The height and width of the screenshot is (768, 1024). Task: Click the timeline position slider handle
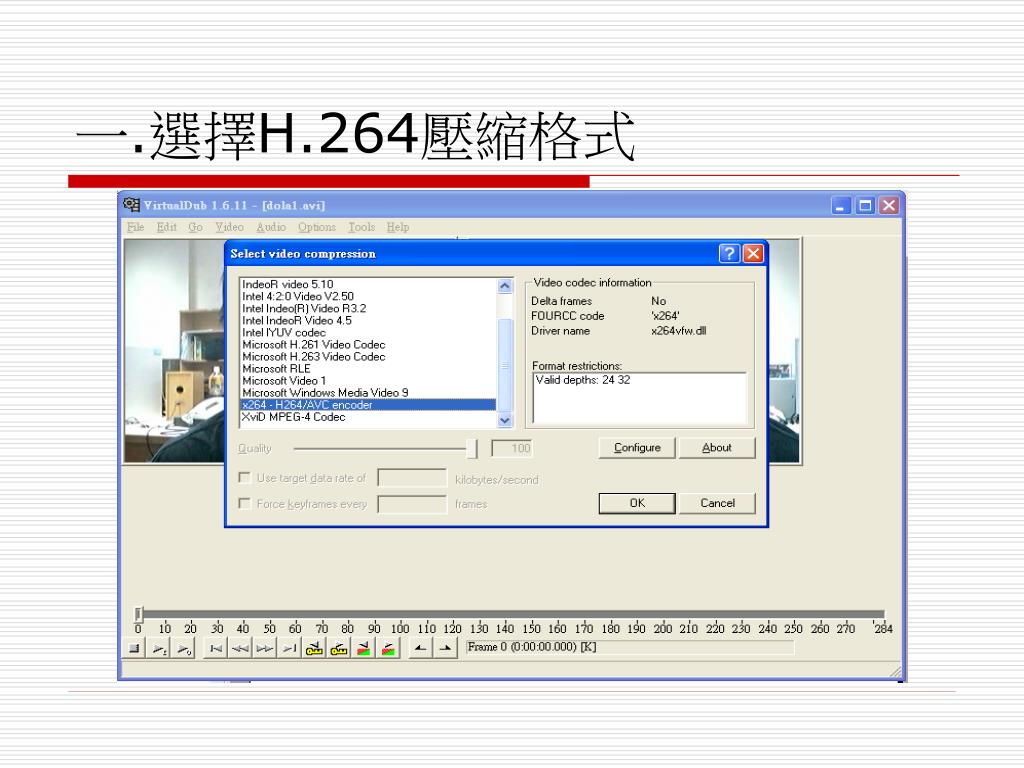pos(138,614)
